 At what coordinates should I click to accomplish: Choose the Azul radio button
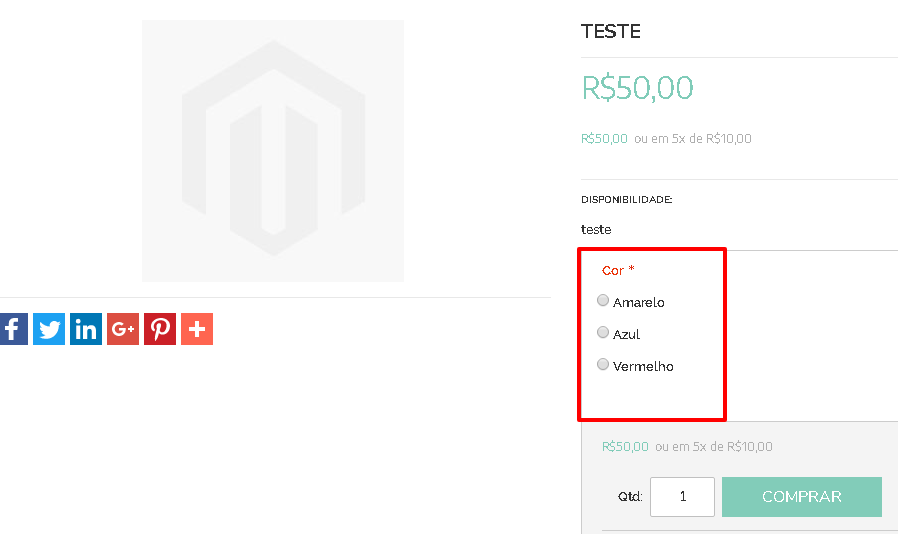click(x=603, y=332)
